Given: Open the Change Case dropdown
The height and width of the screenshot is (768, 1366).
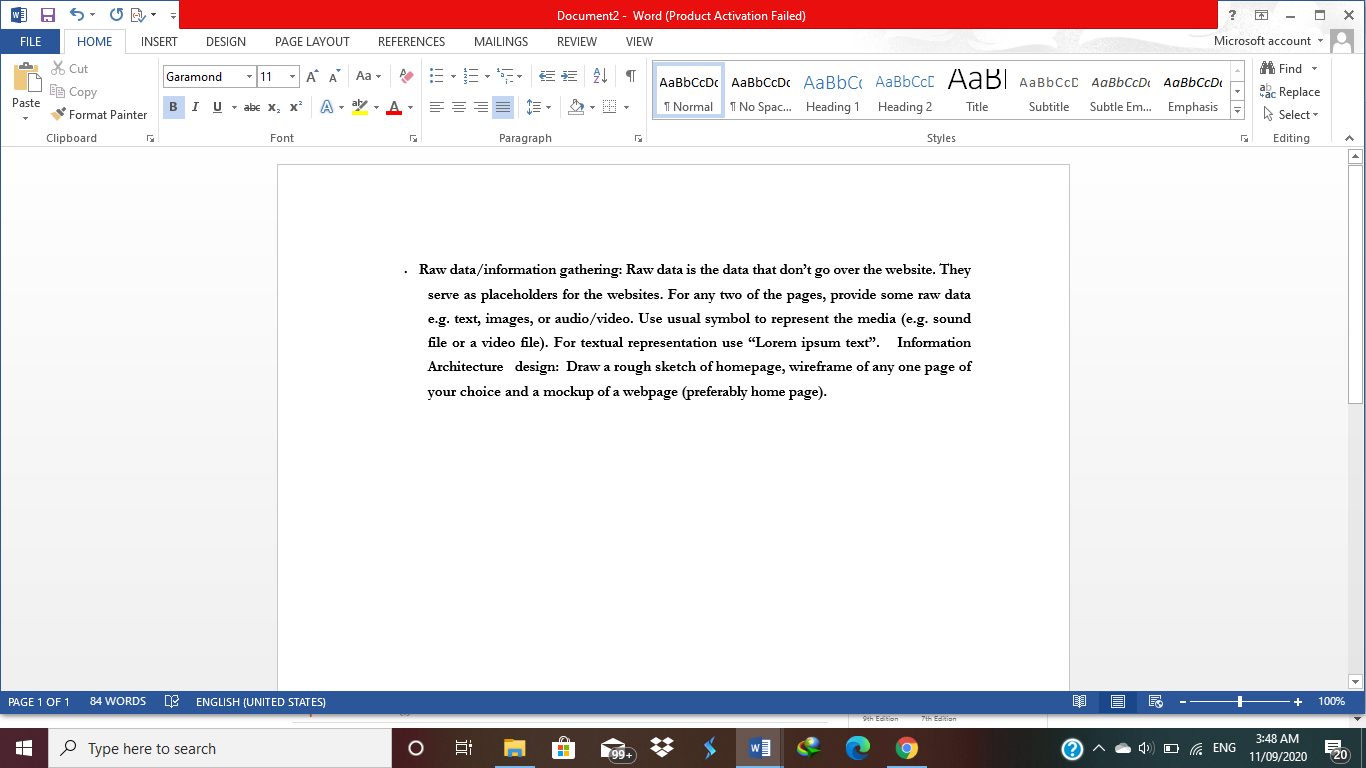Looking at the screenshot, I should tap(369, 77).
